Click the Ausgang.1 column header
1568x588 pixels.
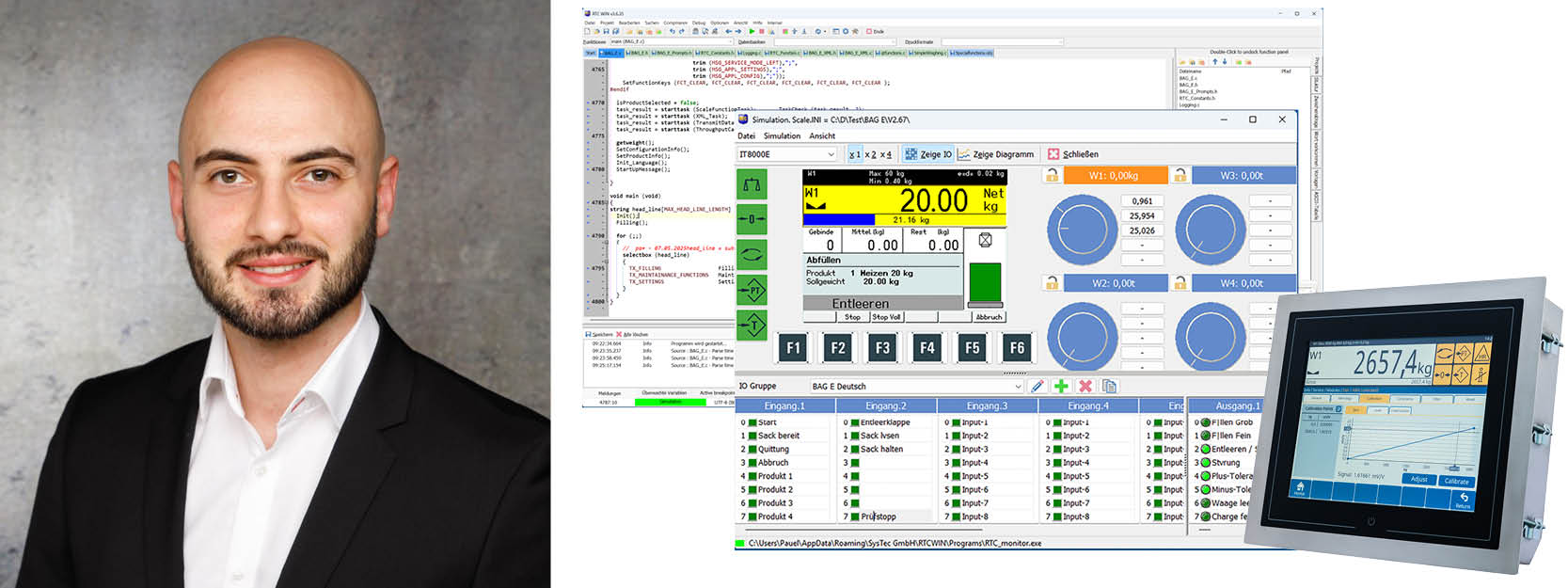[x=1237, y=405]
